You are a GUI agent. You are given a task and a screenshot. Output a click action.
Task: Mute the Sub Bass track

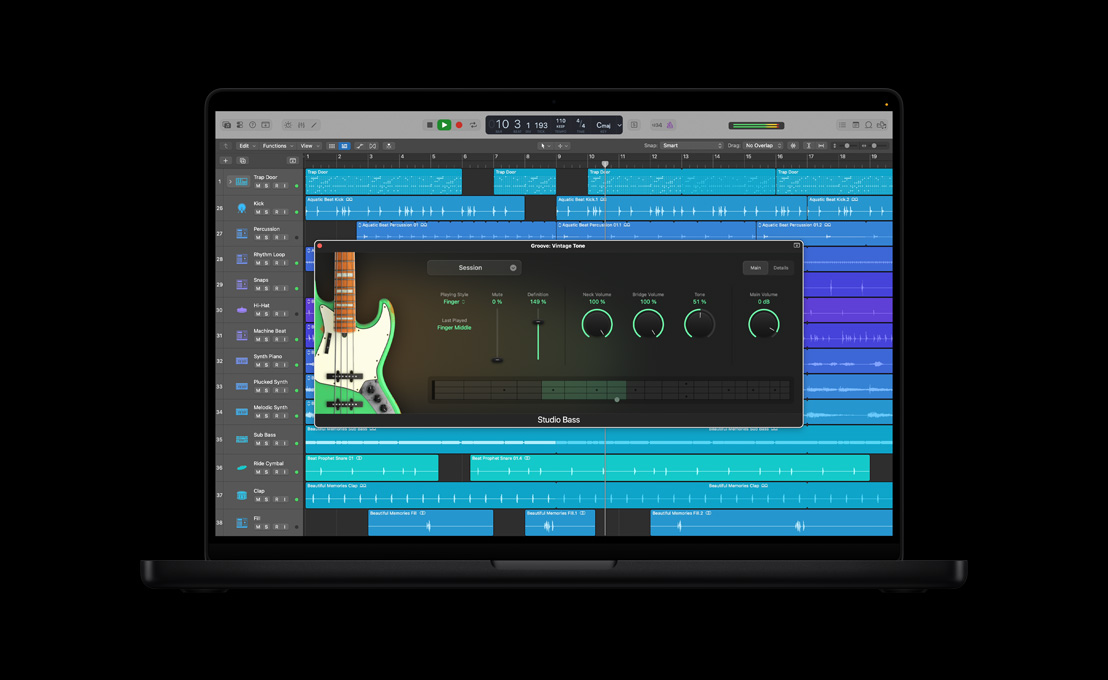pyautogui.click(x=259, y=444)
